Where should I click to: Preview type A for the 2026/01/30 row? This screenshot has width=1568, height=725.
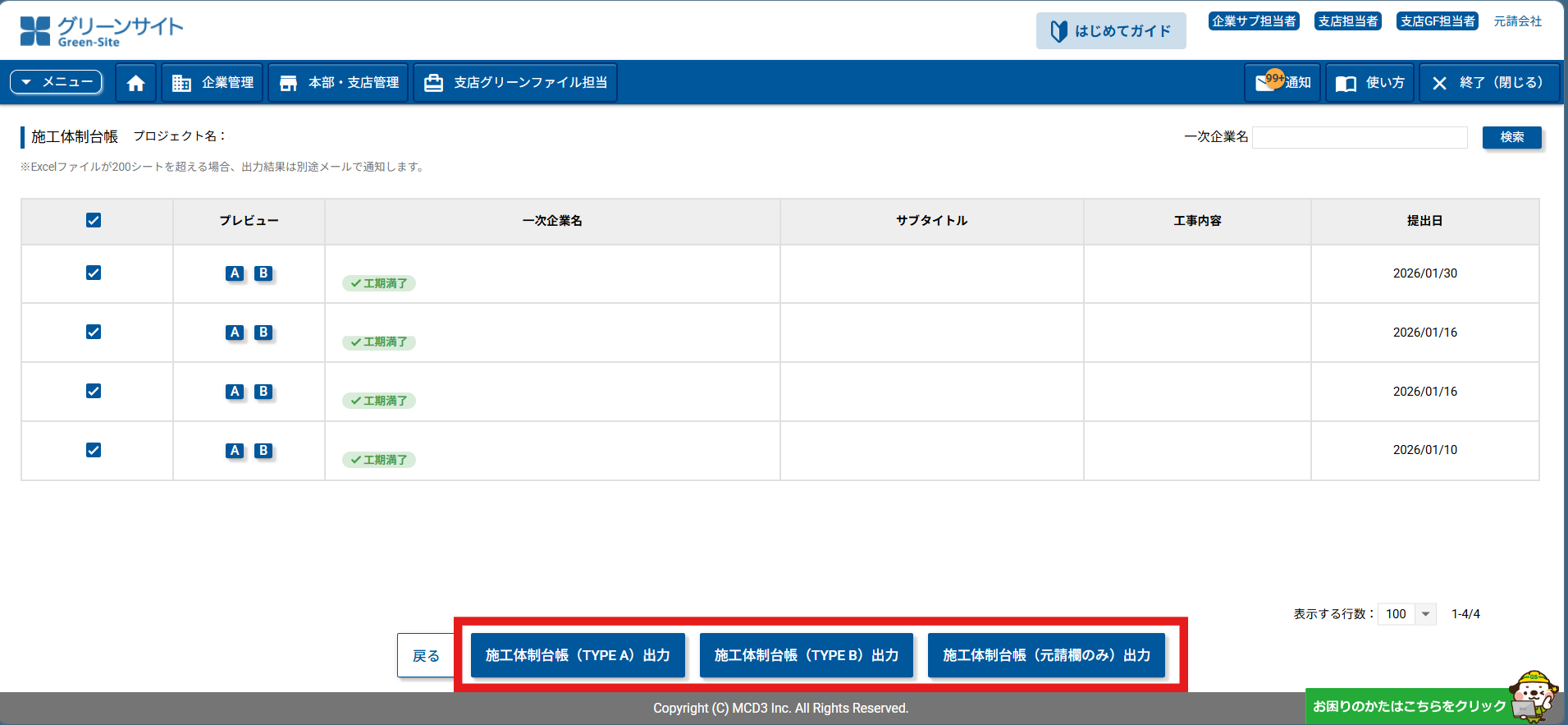pos(235,273)
